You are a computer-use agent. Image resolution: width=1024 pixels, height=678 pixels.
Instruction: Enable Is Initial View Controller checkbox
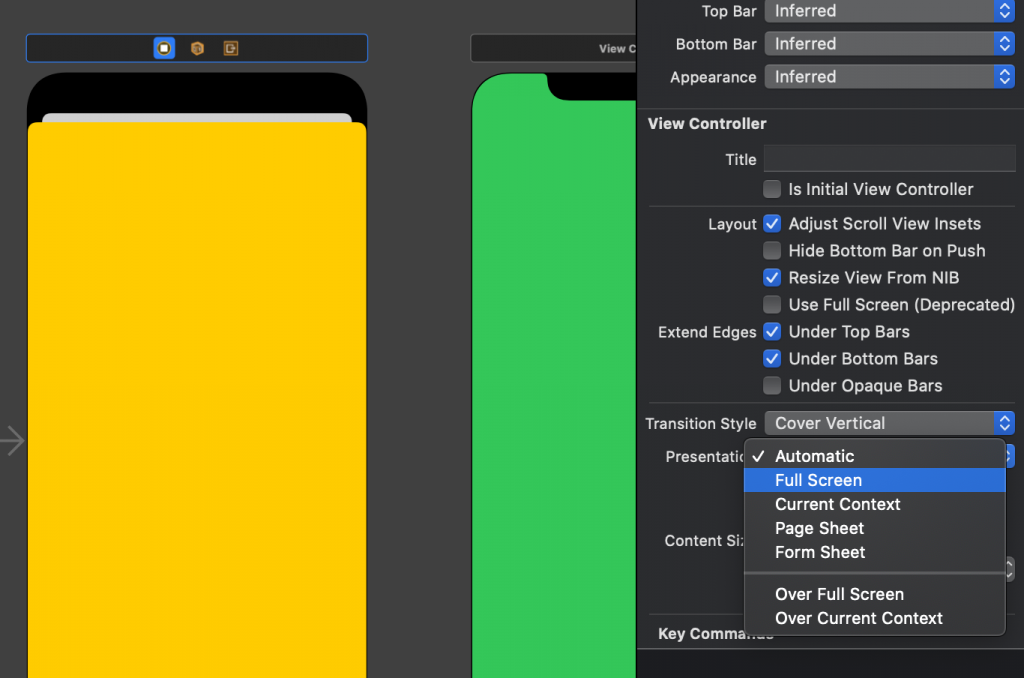772,189
